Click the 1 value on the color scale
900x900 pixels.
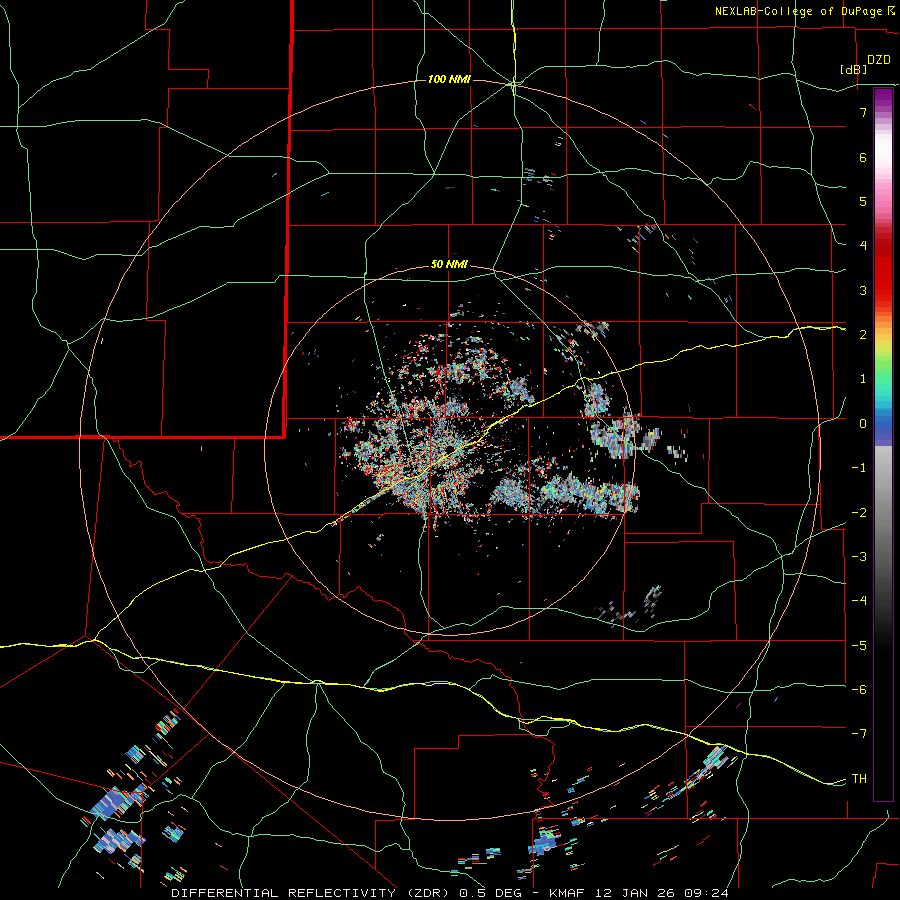point(863,379)
